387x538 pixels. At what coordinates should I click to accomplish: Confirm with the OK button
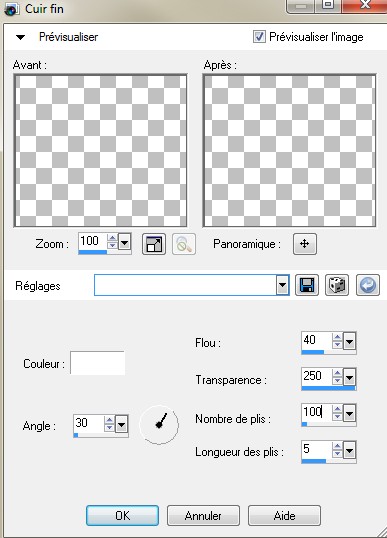[122, 515]
